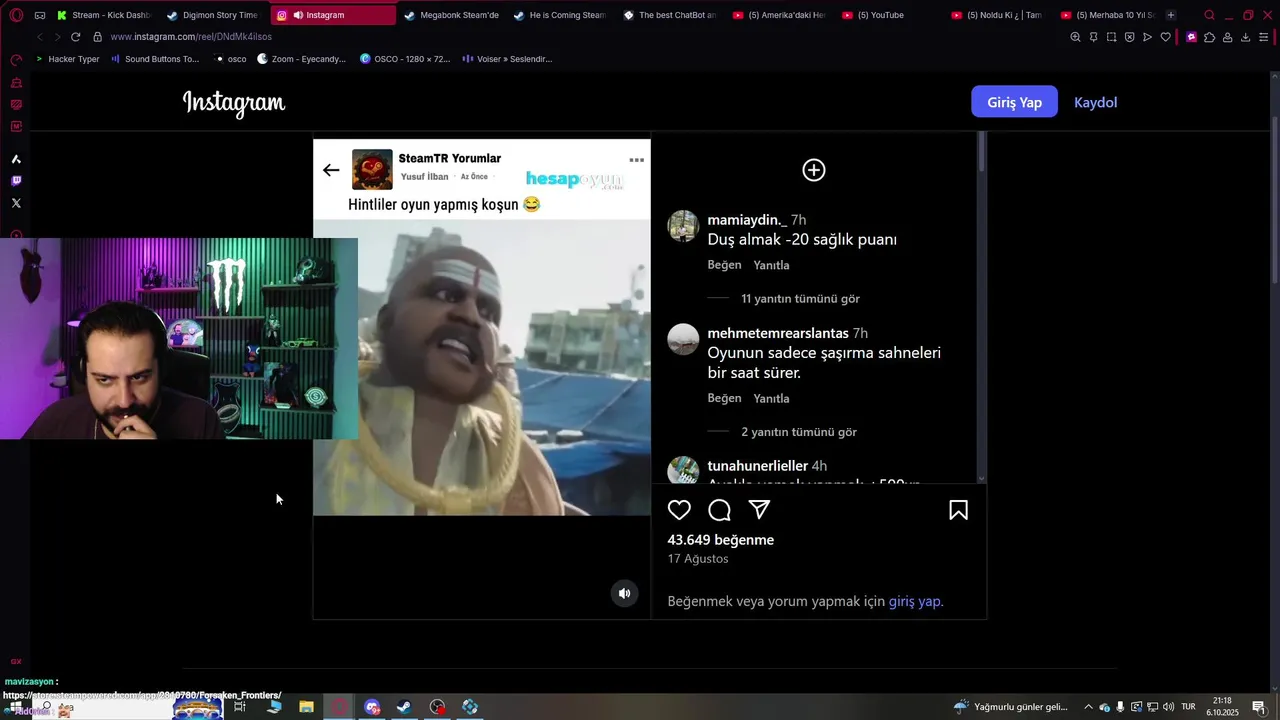1280x720 pixels.
Task: Open mamiaydin._ profile picture
Action: click(x=683, y=226)
